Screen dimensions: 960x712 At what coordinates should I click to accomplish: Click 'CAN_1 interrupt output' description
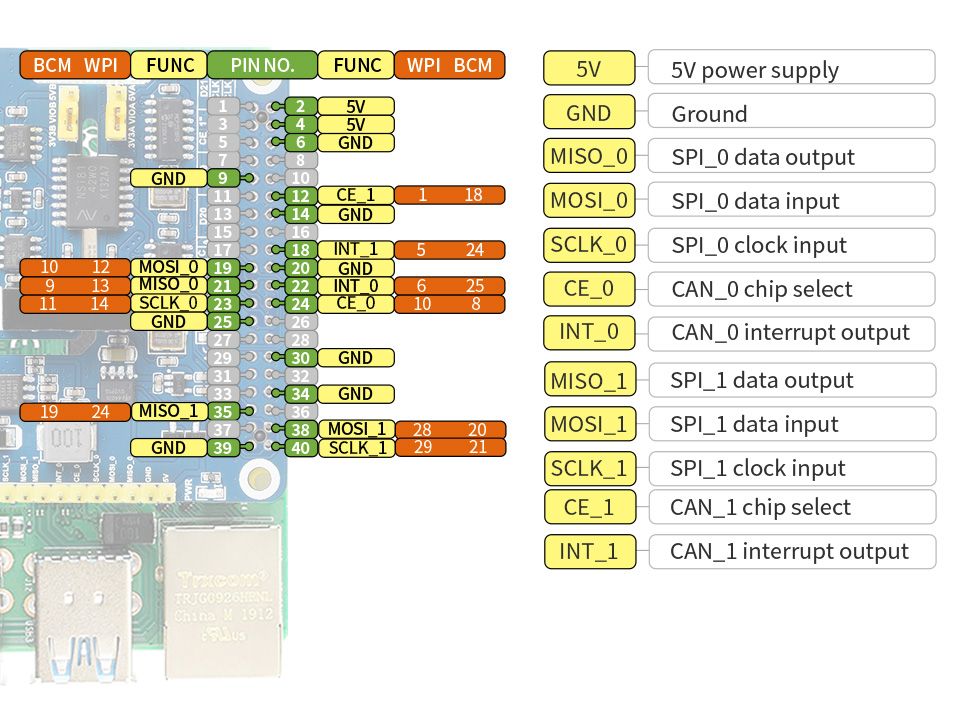[x=791, y=551]
